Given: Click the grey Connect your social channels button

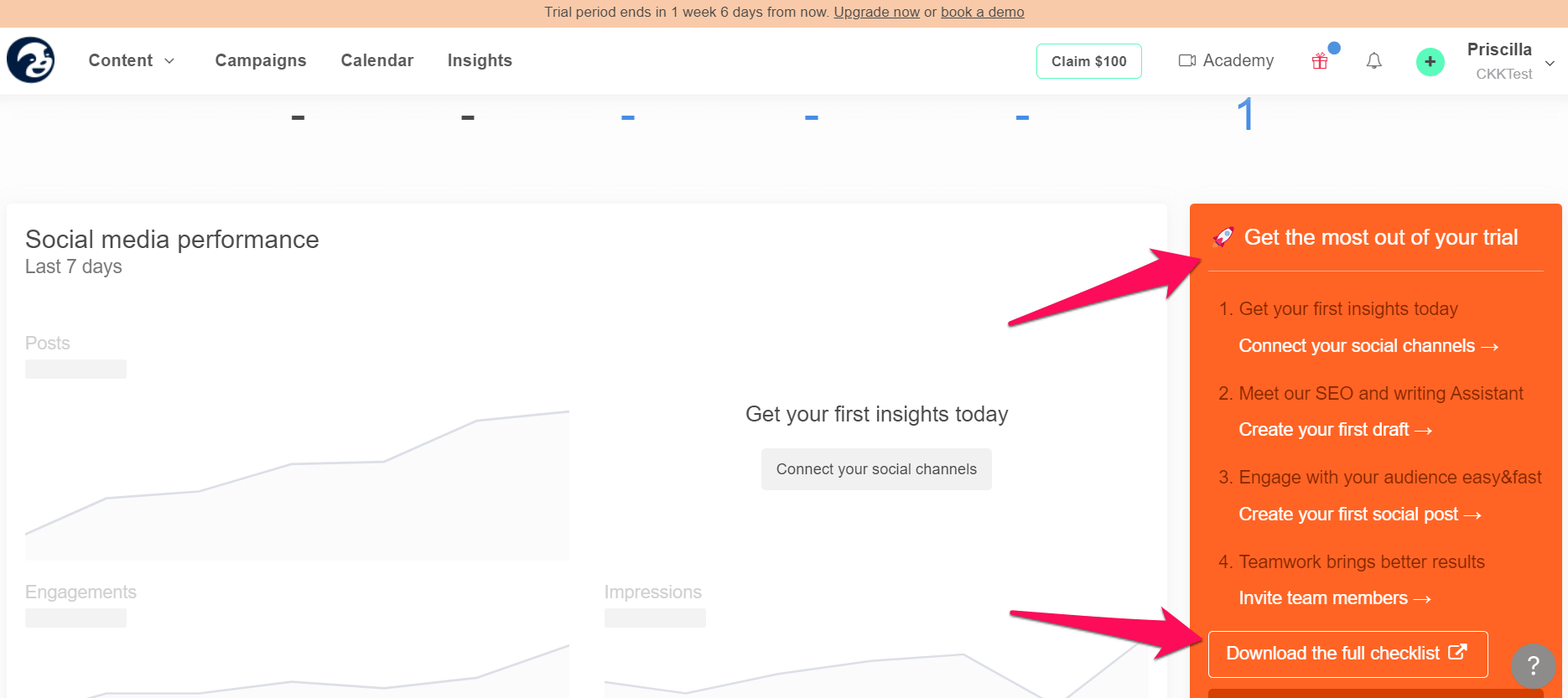Looking at the screenshot, I should (876, 469).
